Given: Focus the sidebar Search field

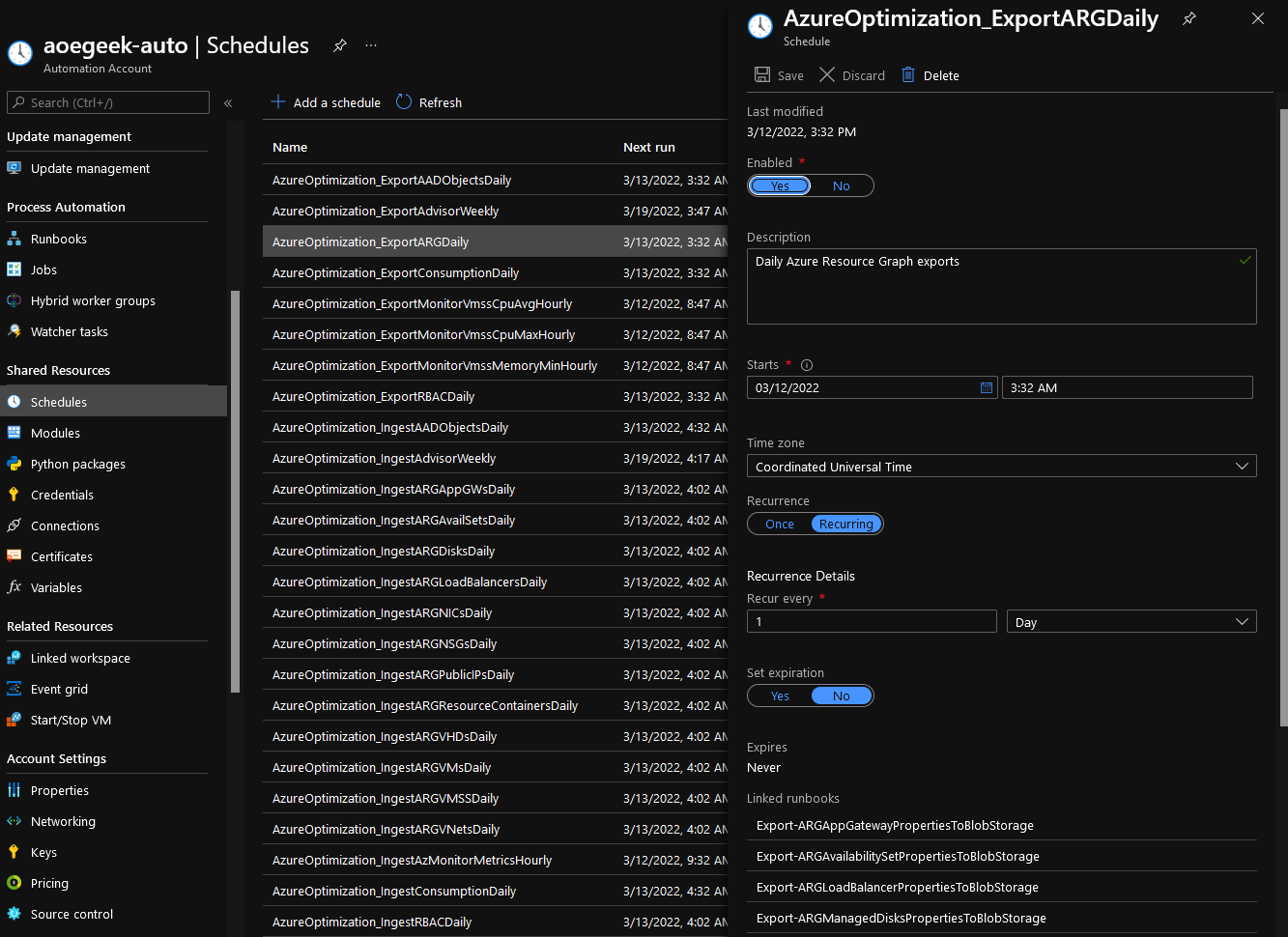Looking at the screenshot, I should [108, 102].
